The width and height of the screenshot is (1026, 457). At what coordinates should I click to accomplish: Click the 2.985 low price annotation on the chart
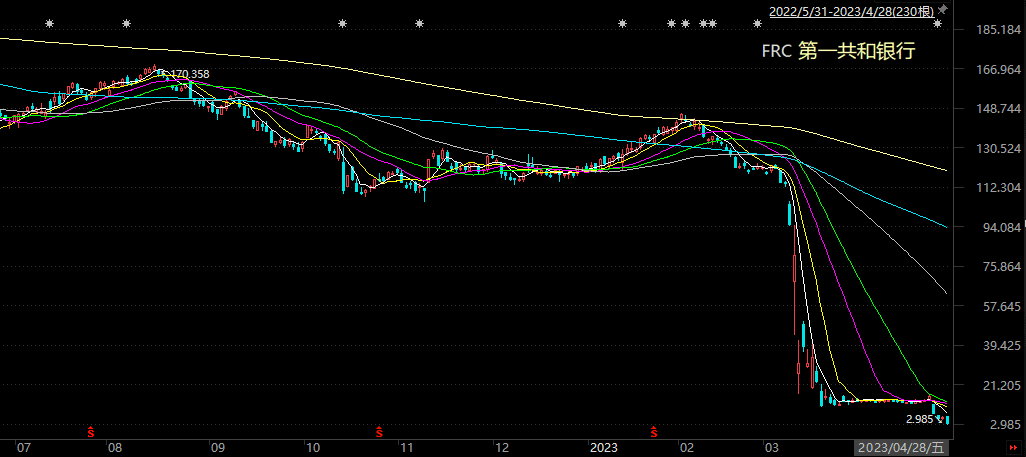click(919, 419)
